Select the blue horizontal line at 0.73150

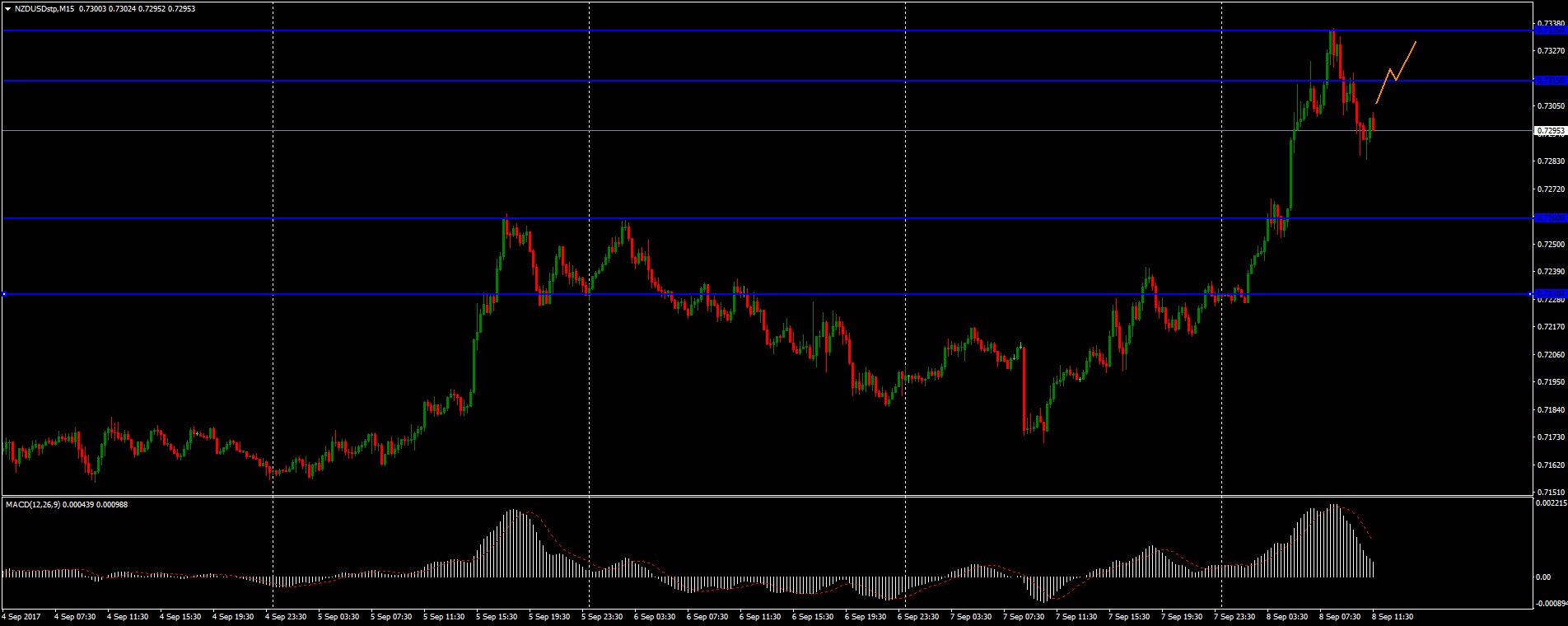point(767,81)
